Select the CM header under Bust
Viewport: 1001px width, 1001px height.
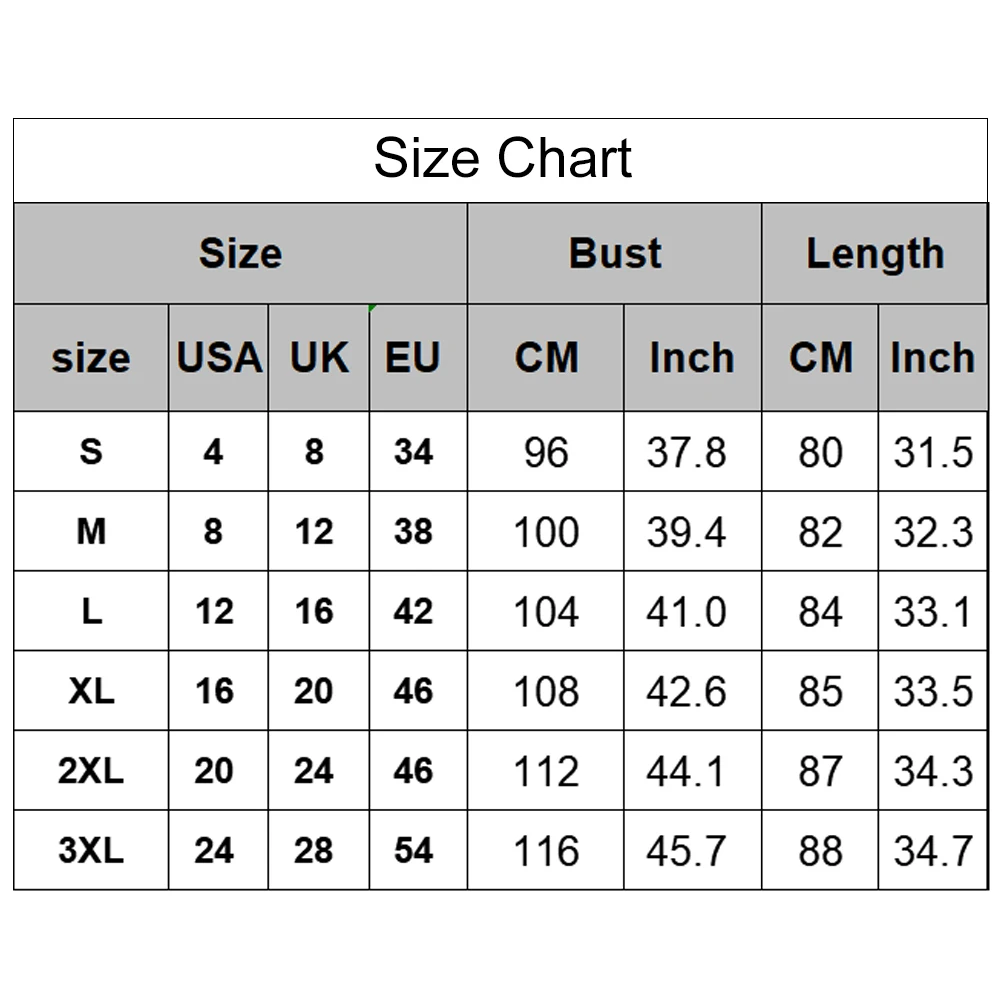[546, 358]
